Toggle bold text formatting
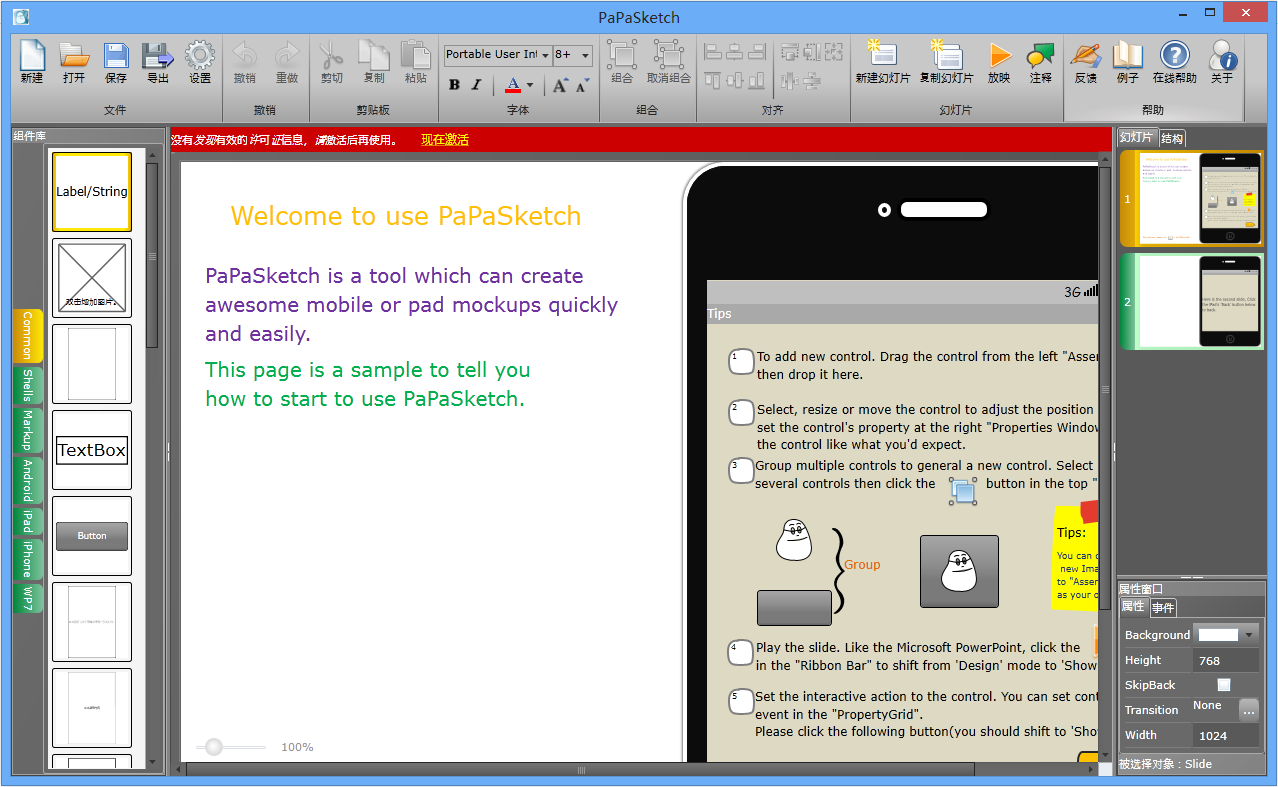The width and height of the screenshot is (1278, 787). [454, 85]
